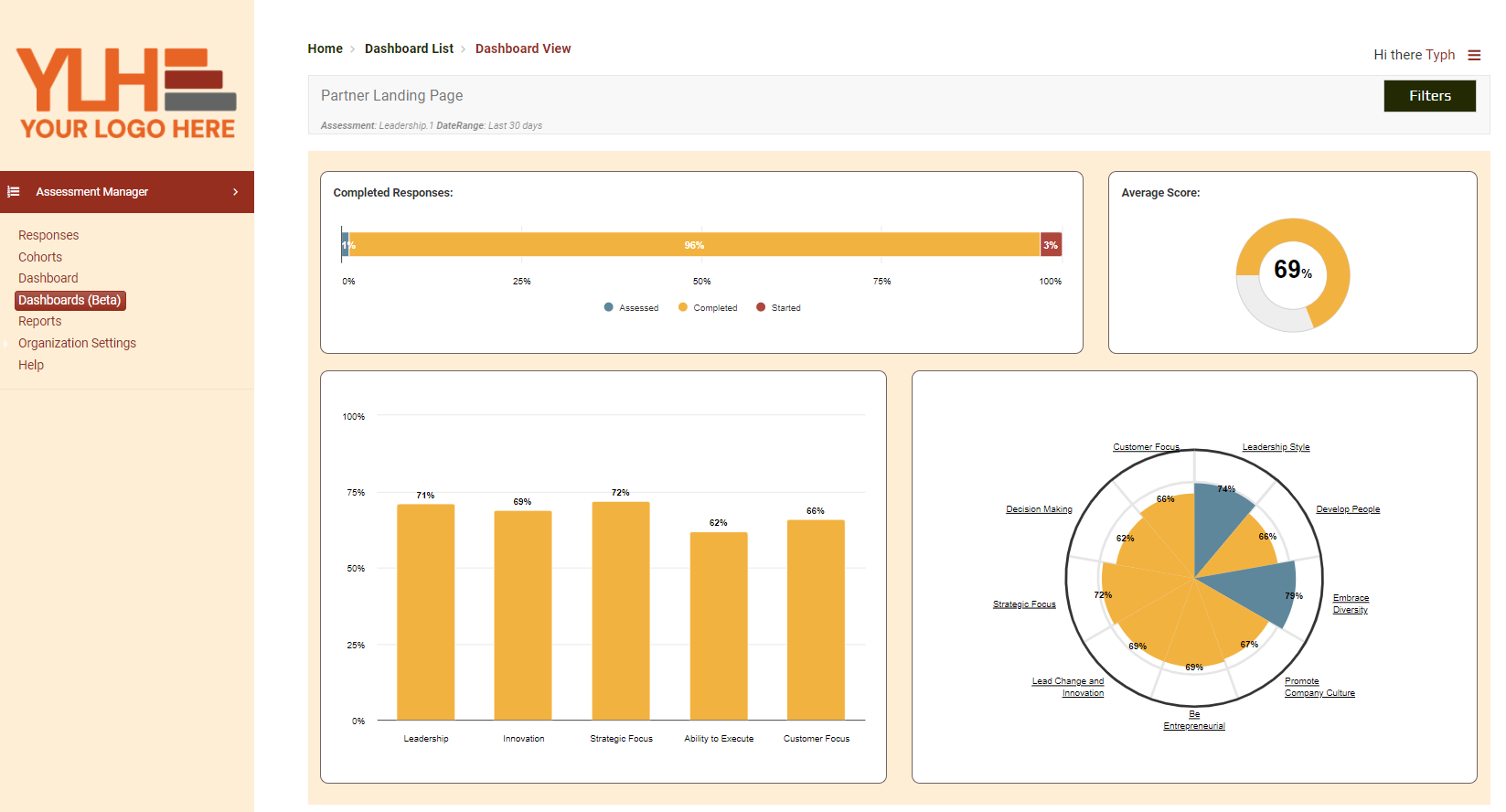Click the 96% completed progress segment

click(x=694, y=245)
